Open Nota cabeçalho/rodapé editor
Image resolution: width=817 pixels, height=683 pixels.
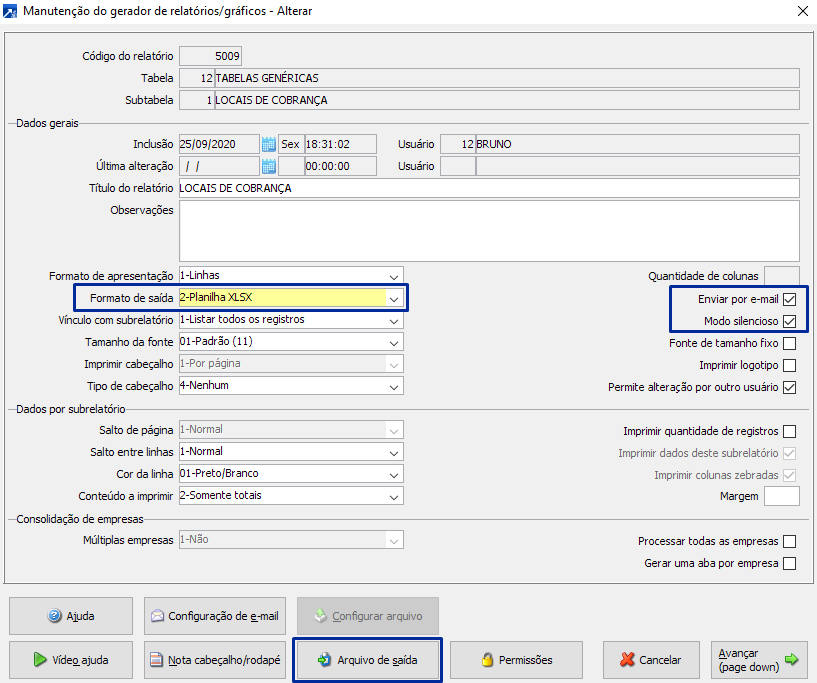(x=214, y=660)
